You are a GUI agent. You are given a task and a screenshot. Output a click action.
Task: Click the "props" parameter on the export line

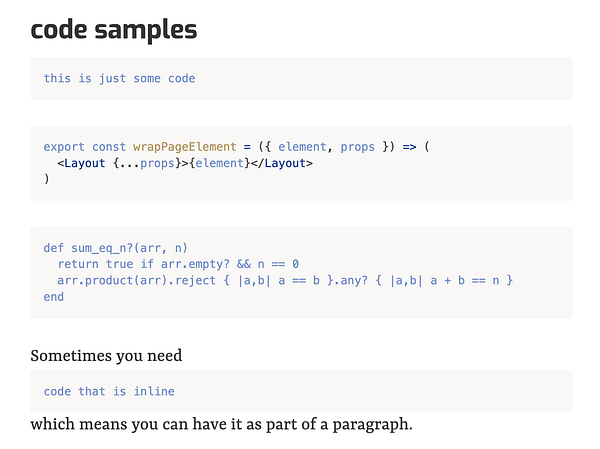click(x=357, y=146)
